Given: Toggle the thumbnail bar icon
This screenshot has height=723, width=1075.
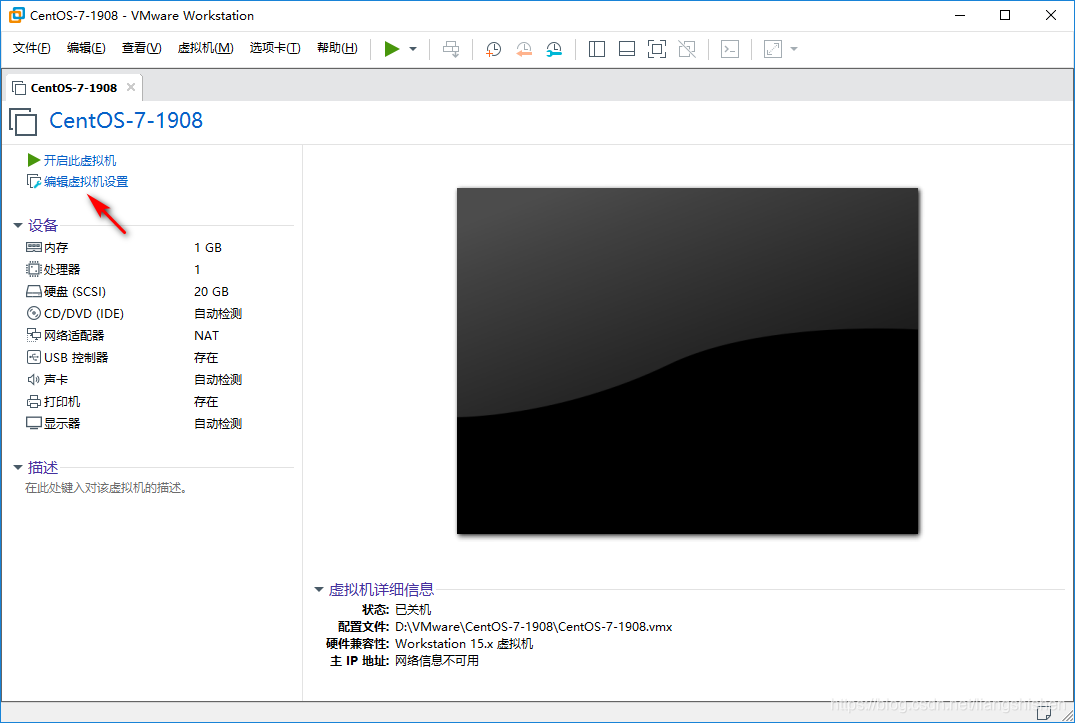Looking at the screenshot, I should coord(626,48).
